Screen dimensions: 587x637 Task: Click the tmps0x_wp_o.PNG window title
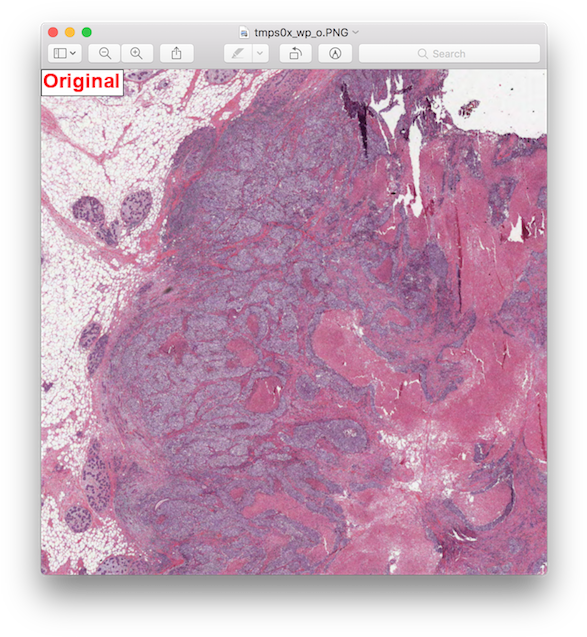(x=301, y=32)
